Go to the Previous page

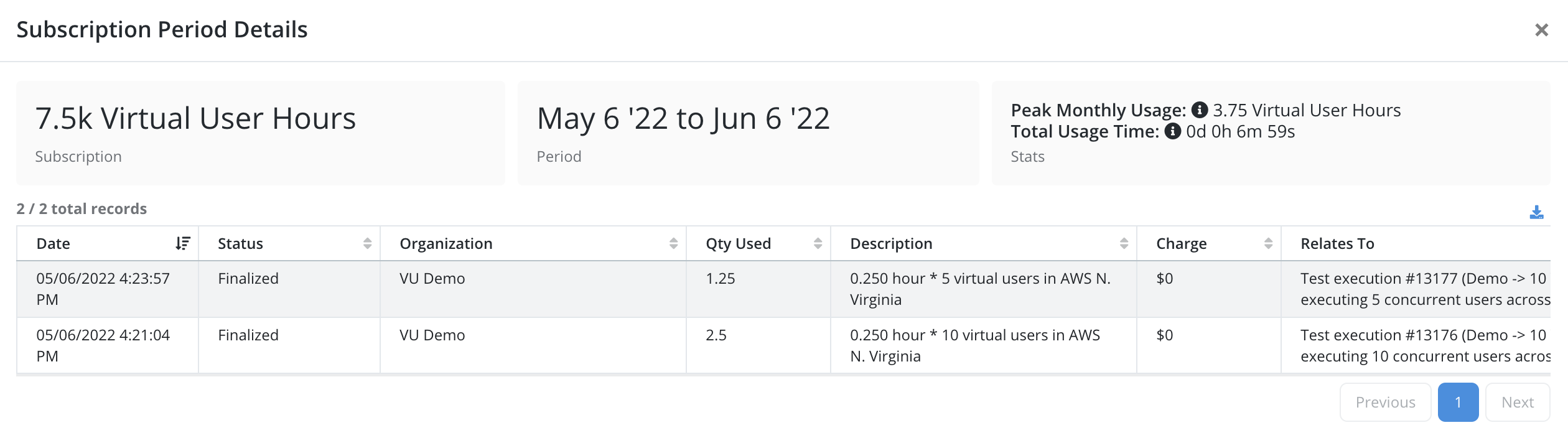coord(1385,403)
